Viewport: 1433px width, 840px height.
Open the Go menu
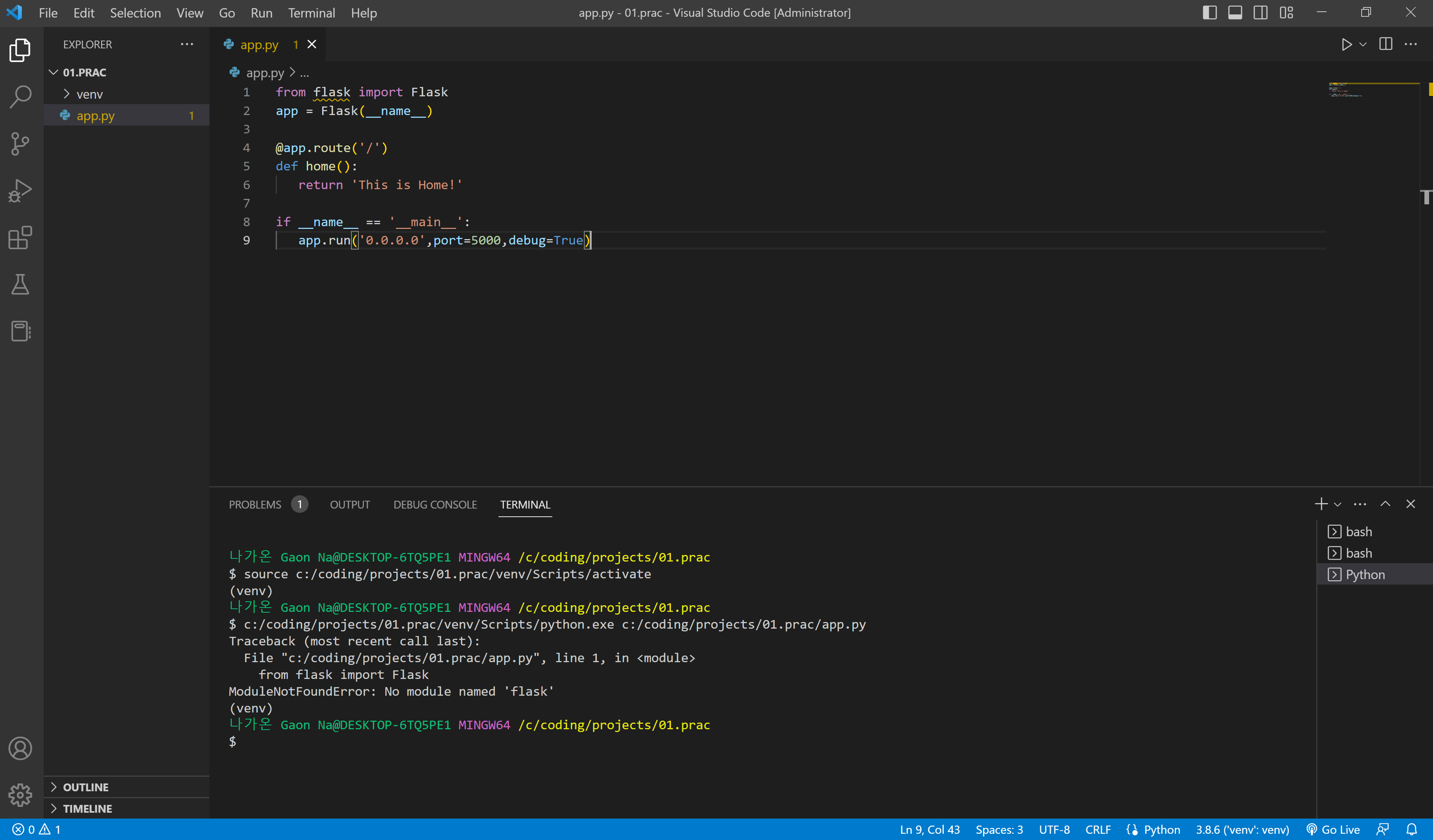coord(227,12)
